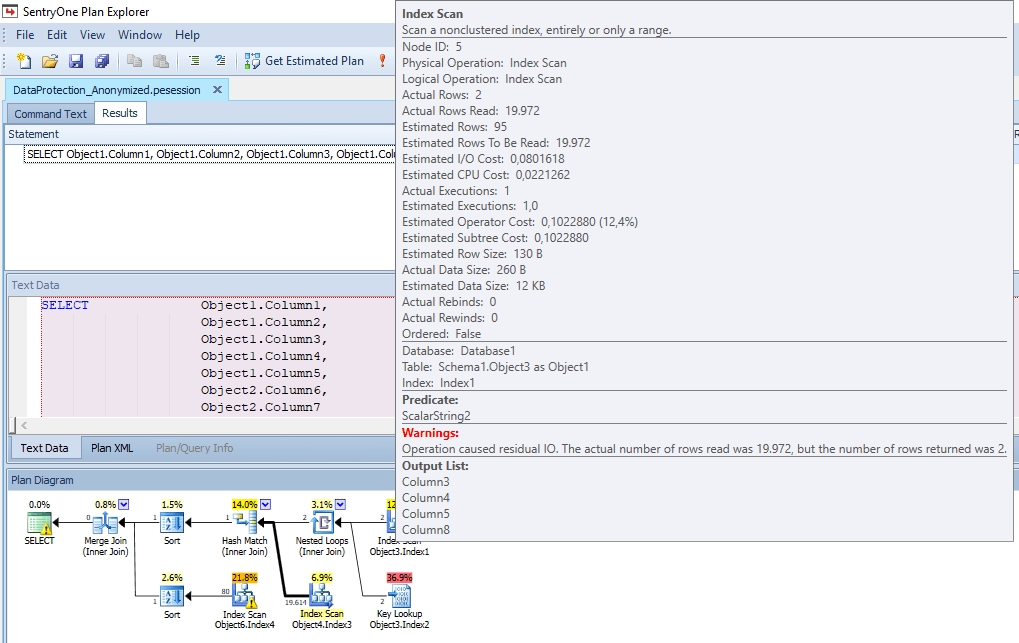1019x643 pixels.
Task: Open a file with the folder icon
Action: [50, 61]
